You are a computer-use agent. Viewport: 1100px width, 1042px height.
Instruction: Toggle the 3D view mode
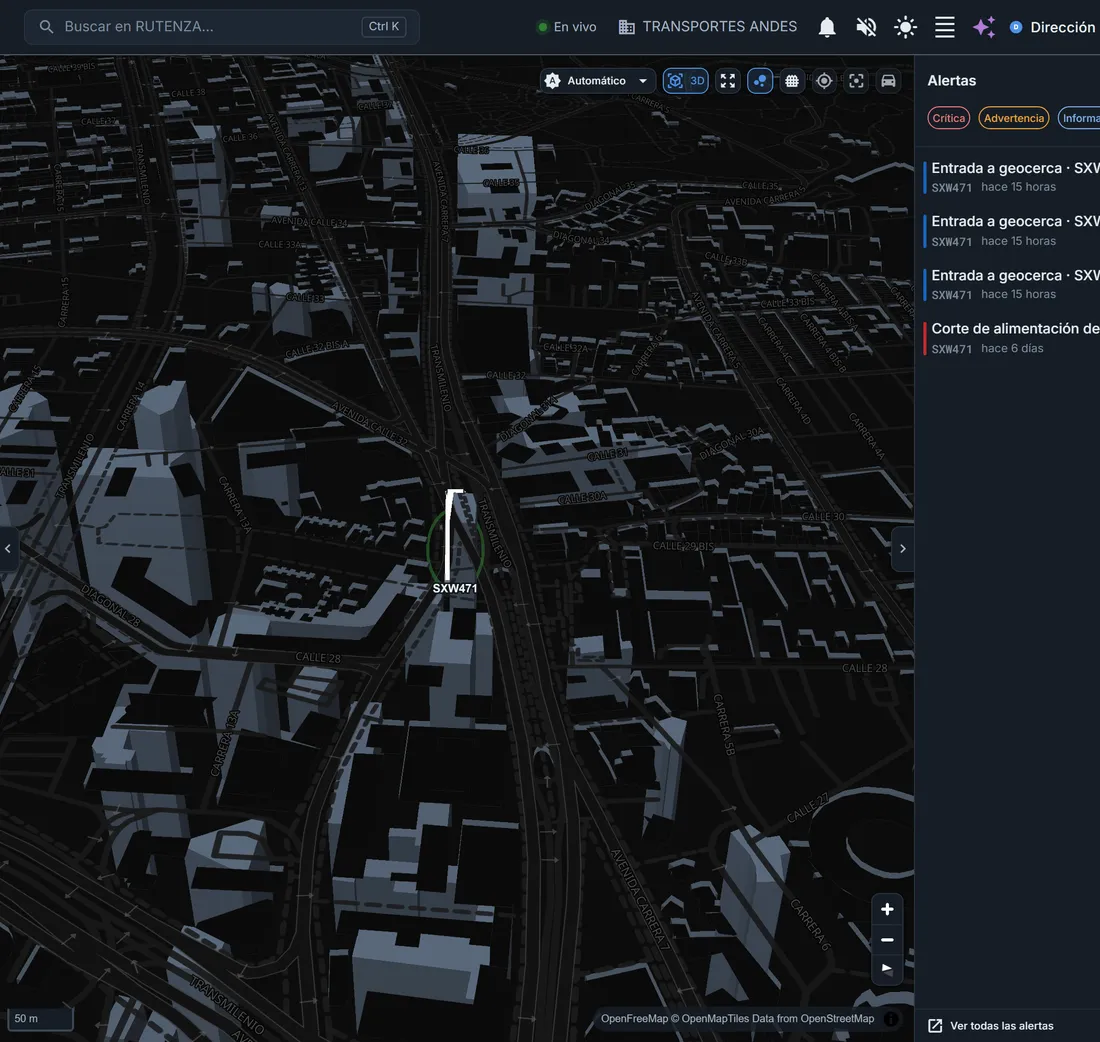[x=685, y=81]
